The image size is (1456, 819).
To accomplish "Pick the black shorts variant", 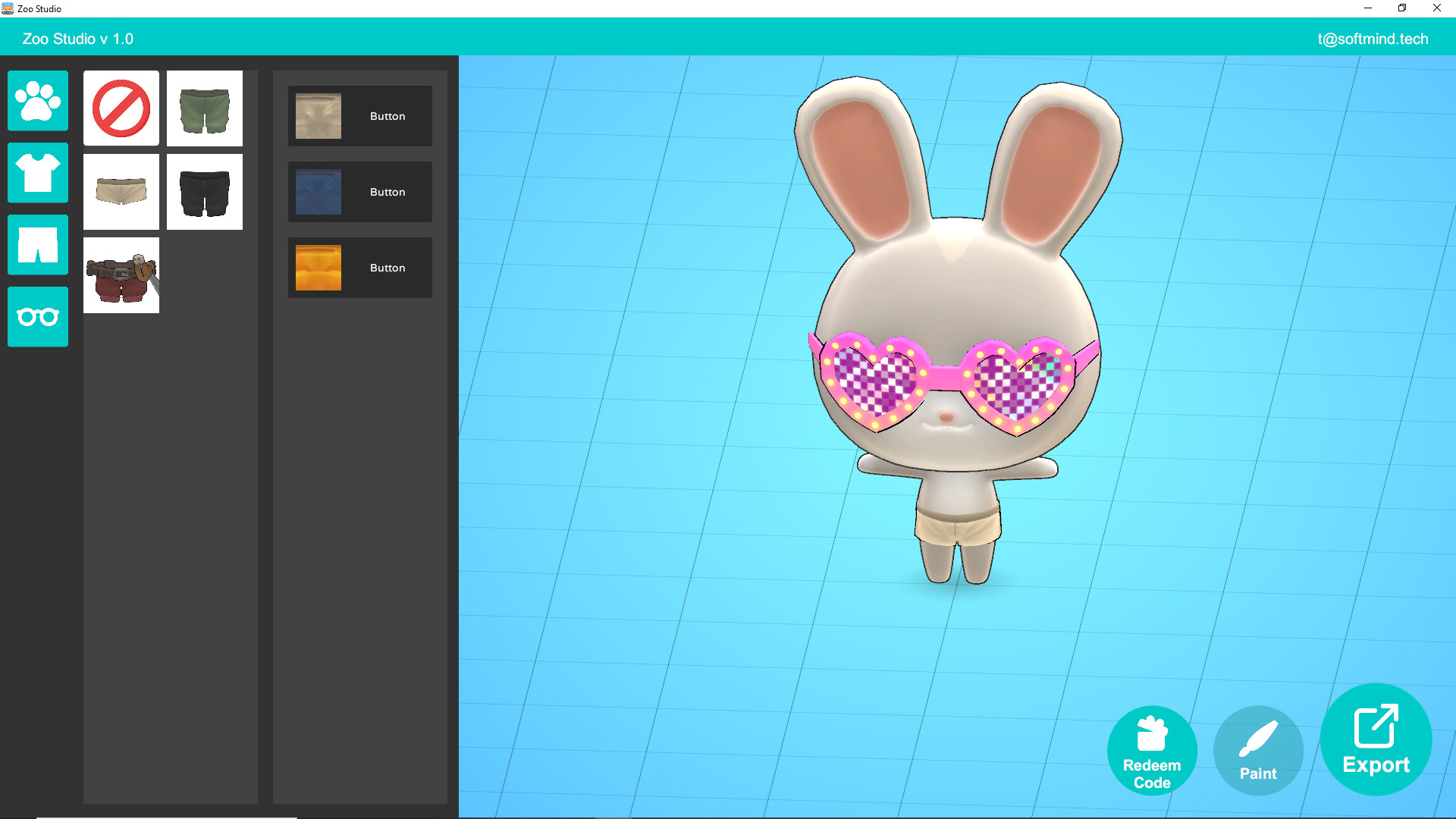I will click(204, 191).
